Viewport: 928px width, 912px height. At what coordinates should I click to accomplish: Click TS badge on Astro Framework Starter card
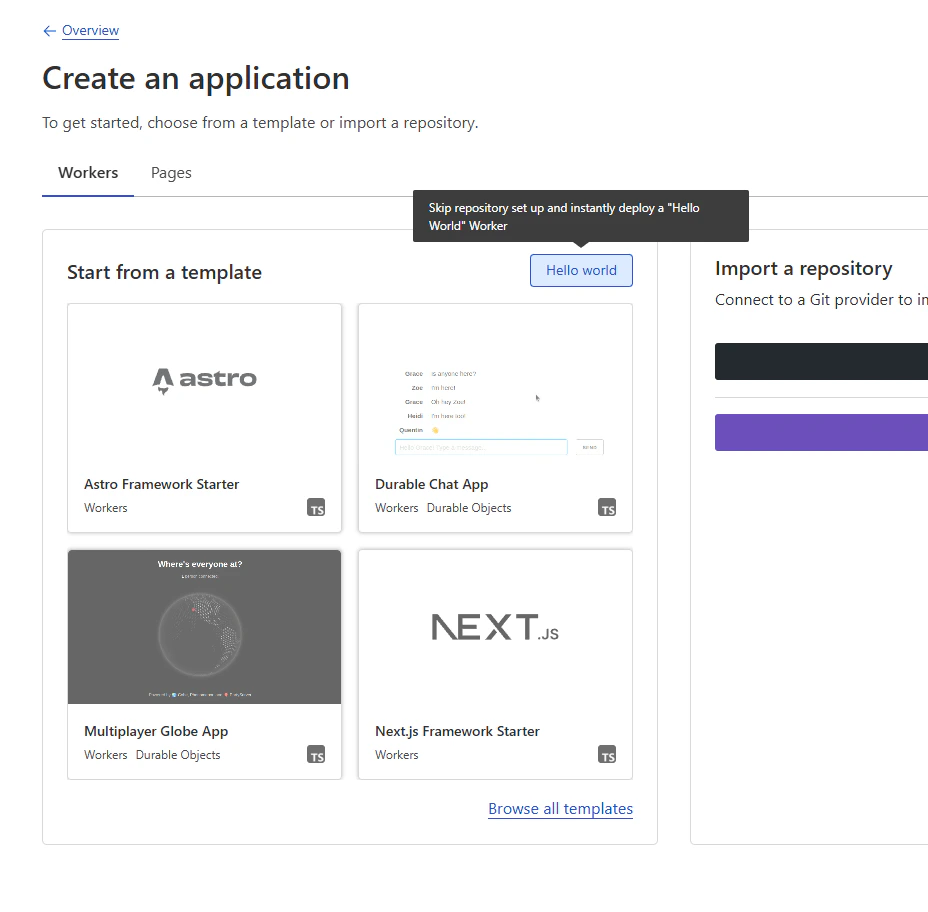316,508
